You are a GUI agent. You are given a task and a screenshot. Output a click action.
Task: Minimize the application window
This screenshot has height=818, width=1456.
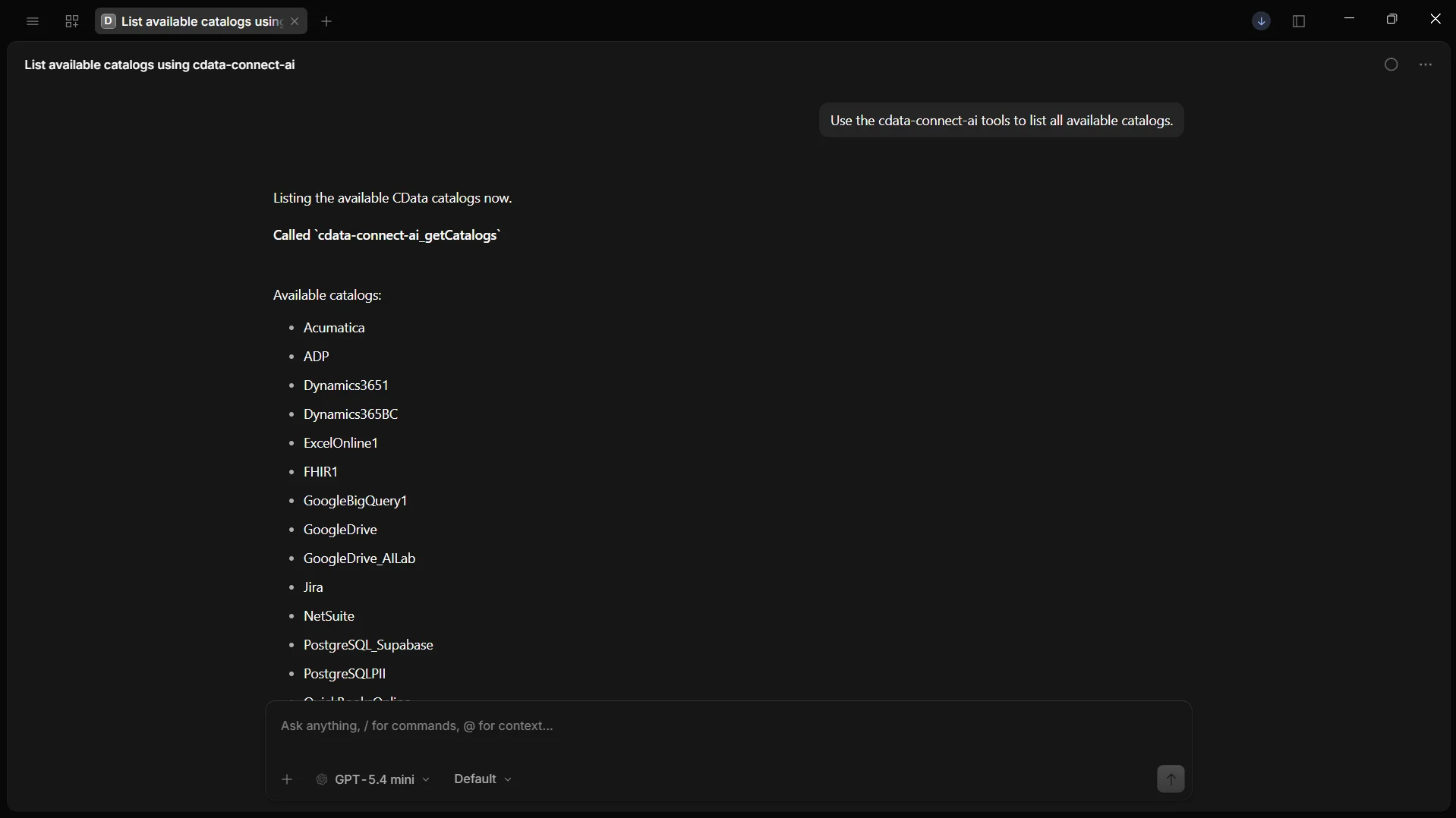pyautogui.click(x=1349, y=19)
